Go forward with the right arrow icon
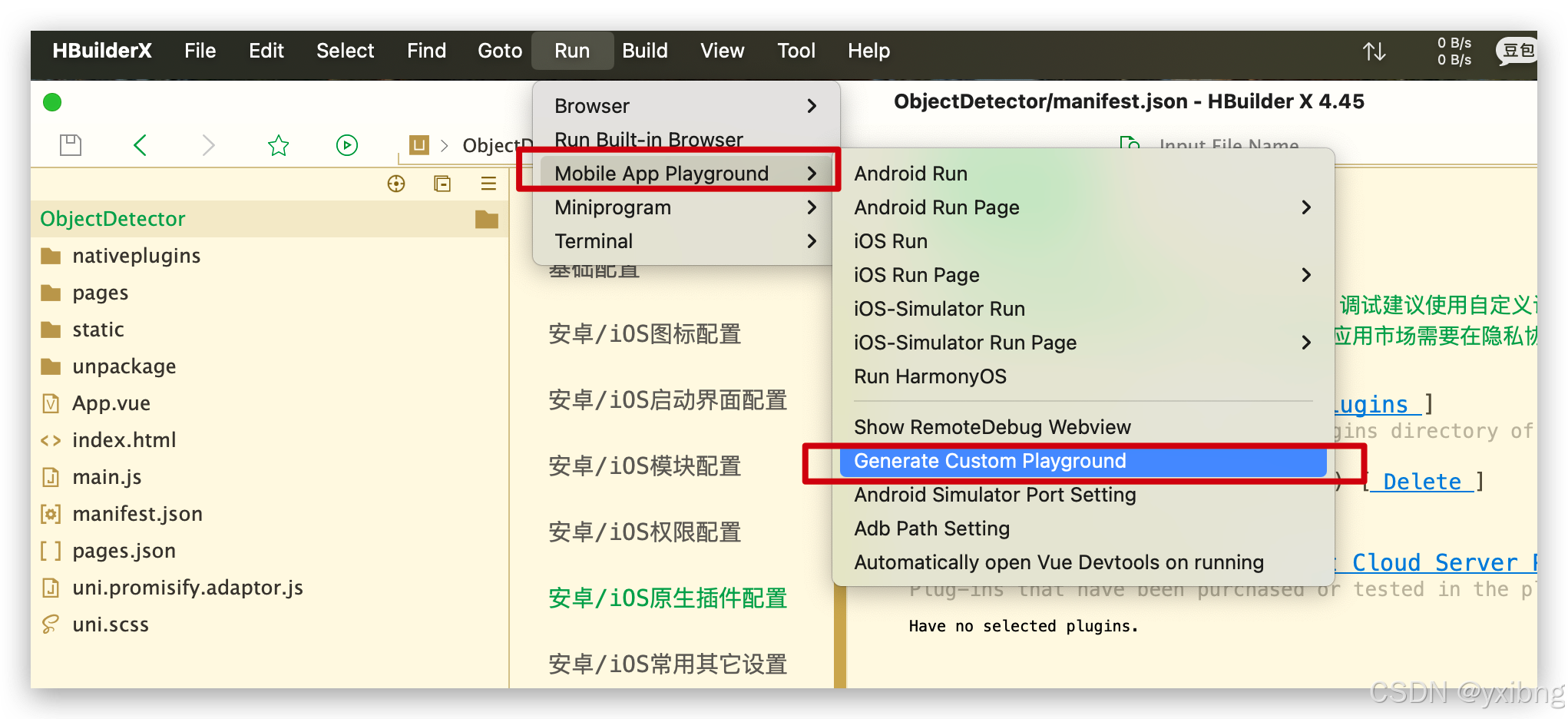The width and height of the screenshot is (1568, 719). point(208,145)
